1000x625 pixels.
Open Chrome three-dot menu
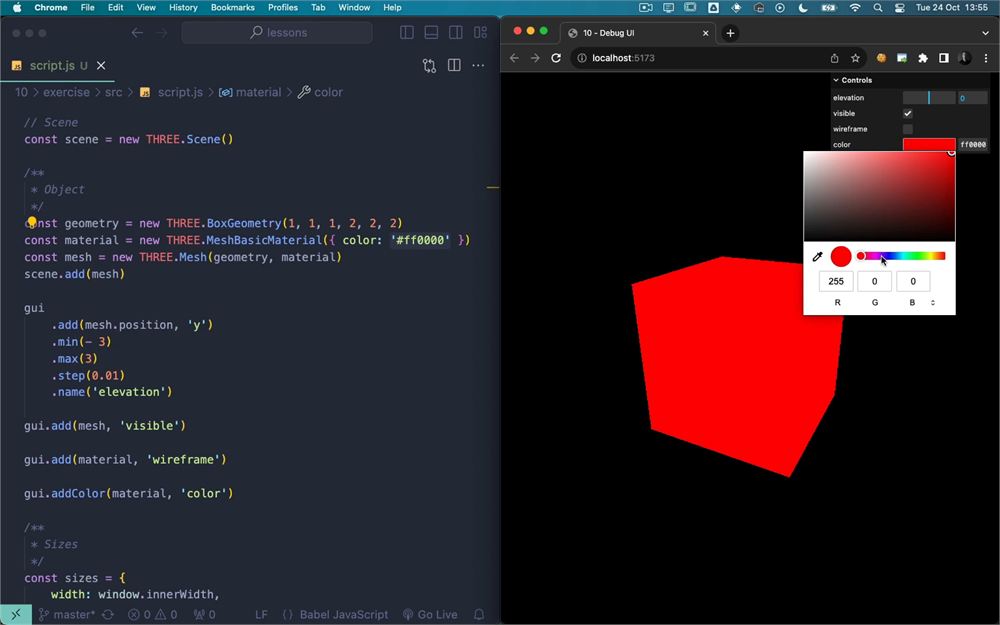(x=986, y=58)
